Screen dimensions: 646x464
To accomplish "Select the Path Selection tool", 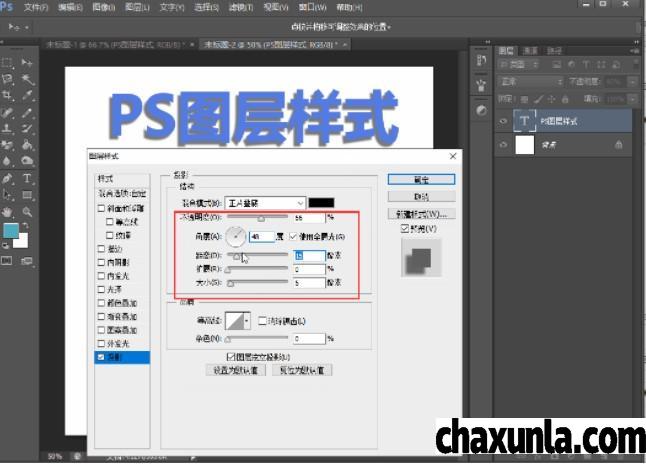I will tap(7, 195).
